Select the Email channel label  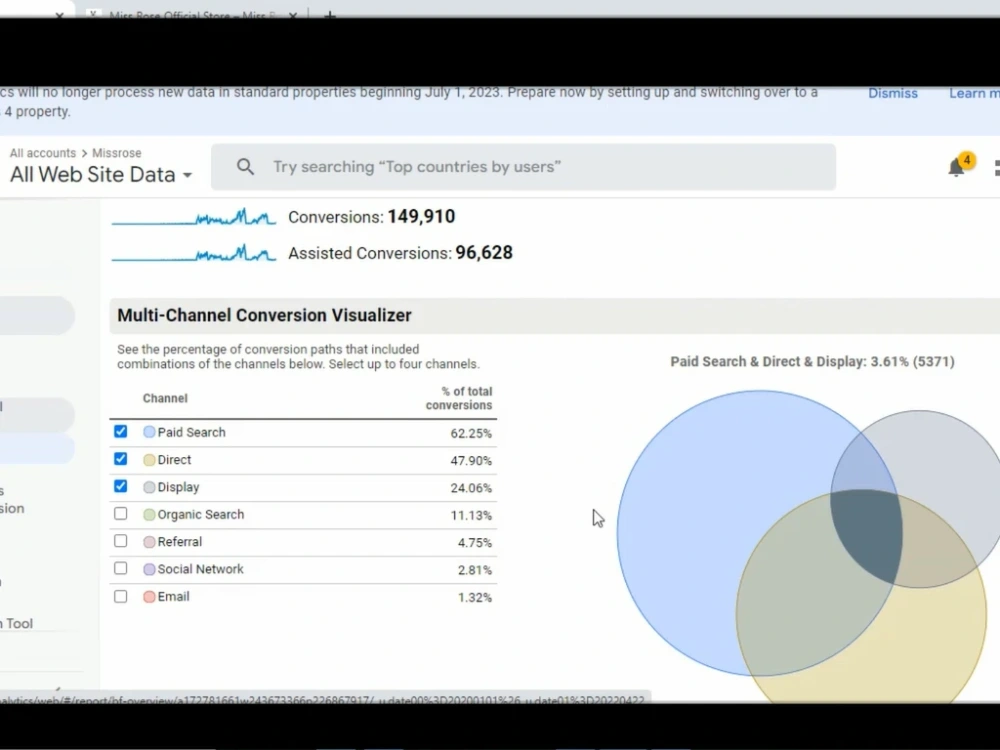pyautogui.click(x=173, y=597)
